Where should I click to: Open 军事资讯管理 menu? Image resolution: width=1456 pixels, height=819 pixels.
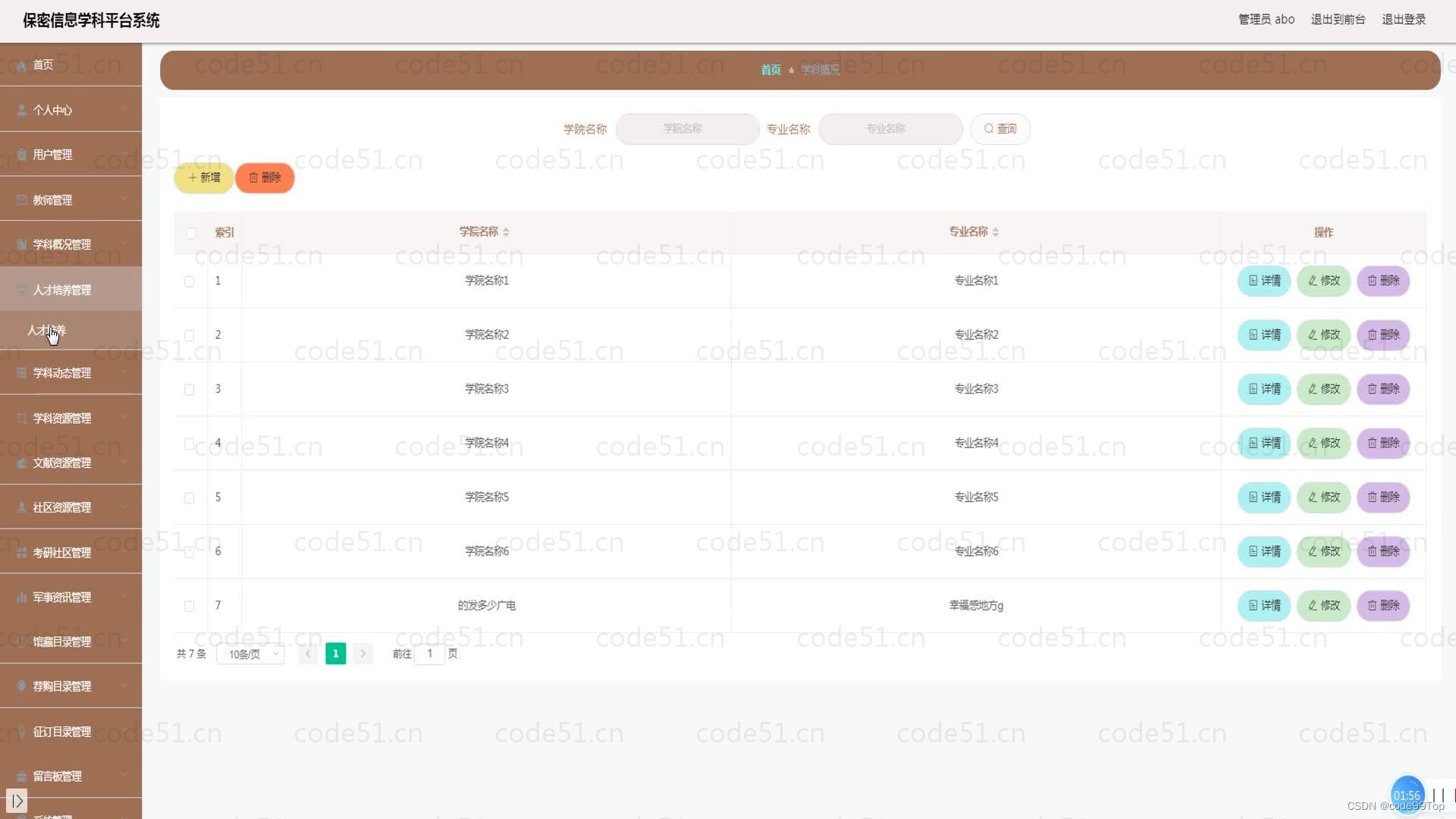[71, 598]
